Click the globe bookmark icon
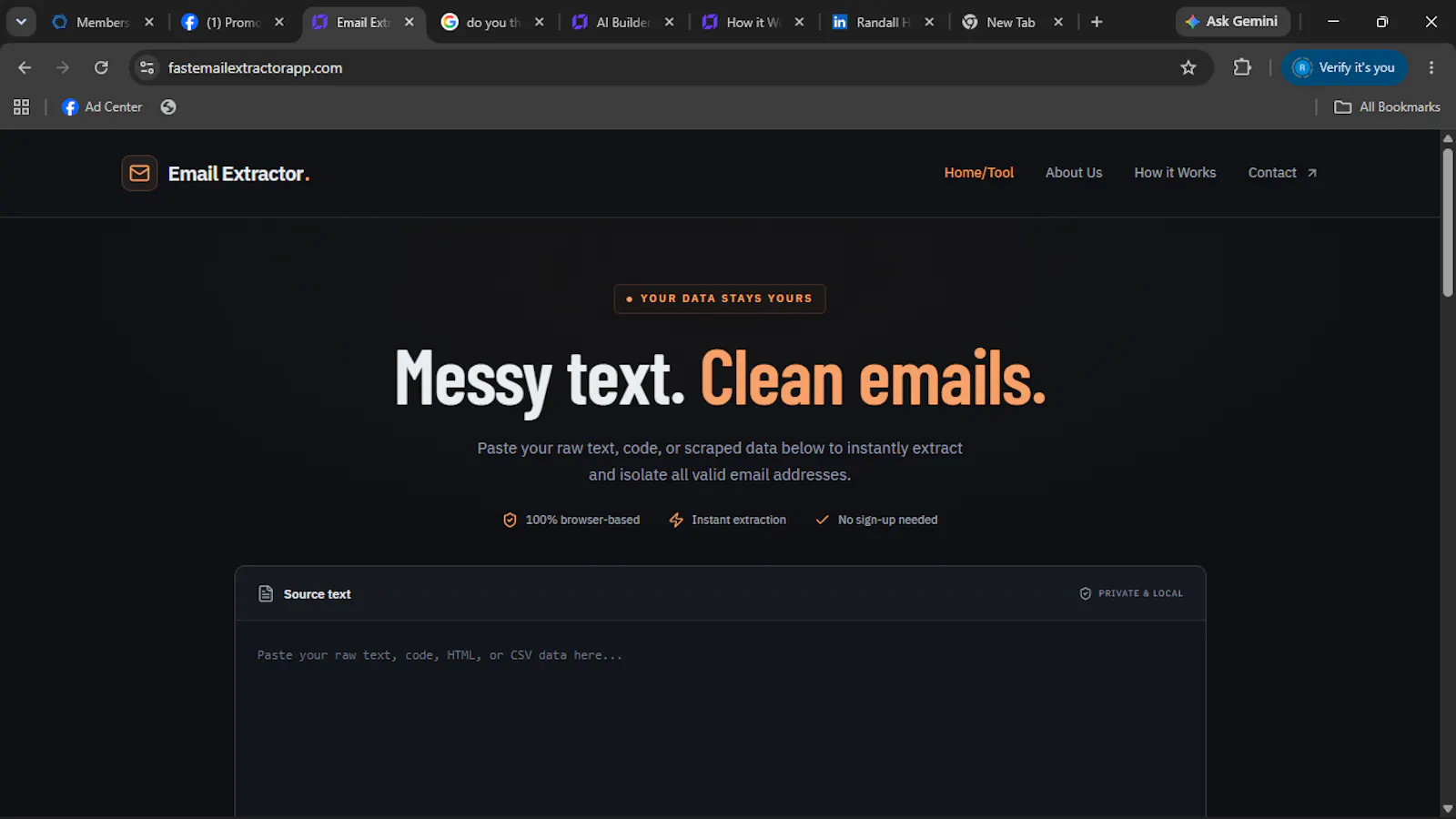This screenshot has height=819, width=1456. point(168,107)
